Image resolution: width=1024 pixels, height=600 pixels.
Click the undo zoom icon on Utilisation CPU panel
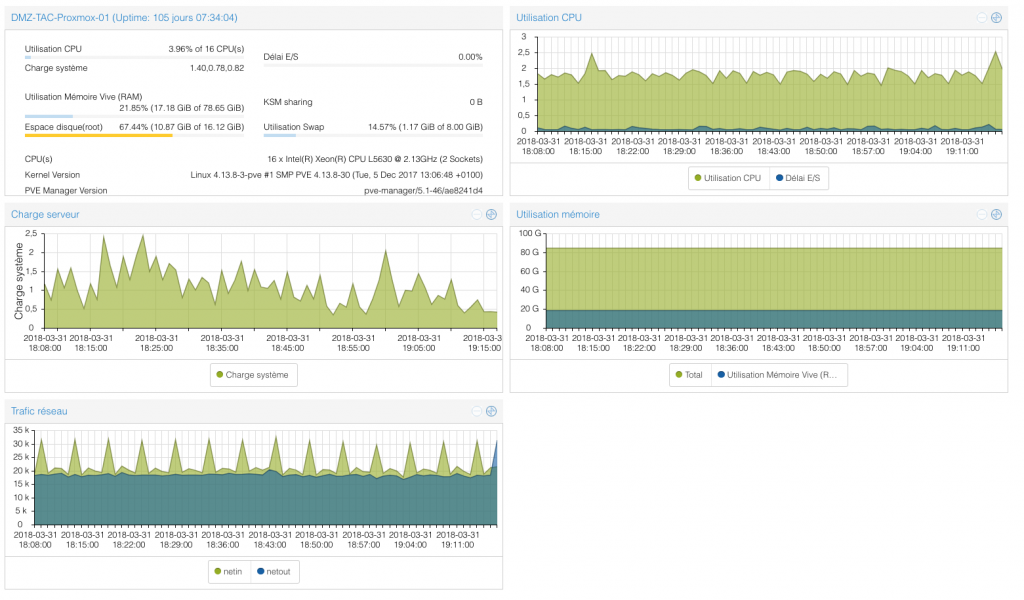[x=982, y=17]
